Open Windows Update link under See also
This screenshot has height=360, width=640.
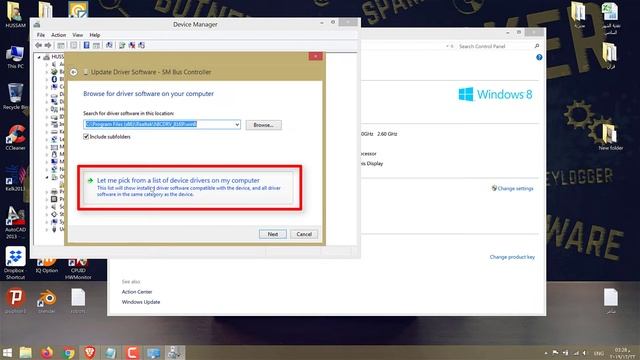click(141, 302)
